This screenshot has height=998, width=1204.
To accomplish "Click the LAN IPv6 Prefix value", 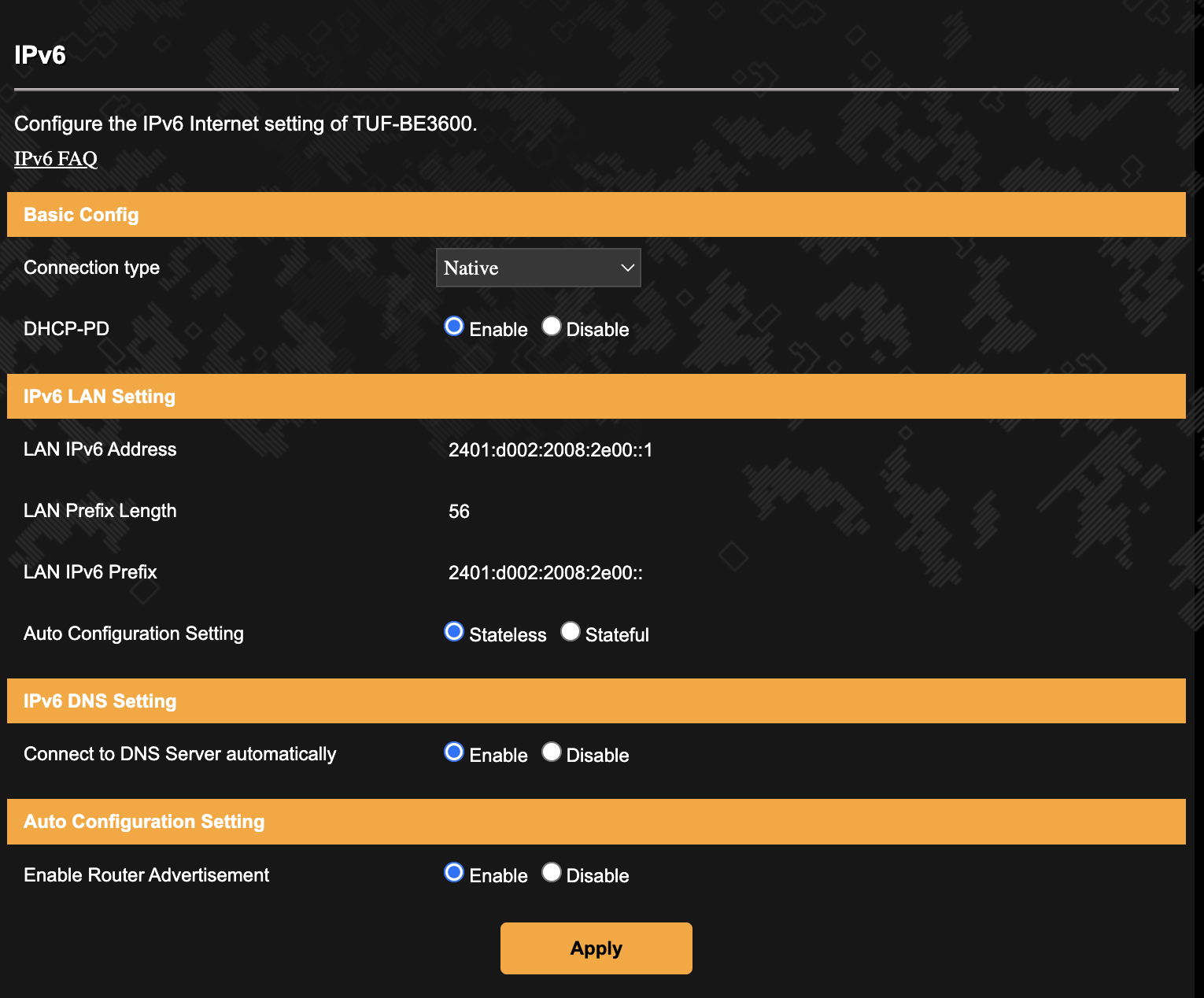I will click(x=545, y=573).
